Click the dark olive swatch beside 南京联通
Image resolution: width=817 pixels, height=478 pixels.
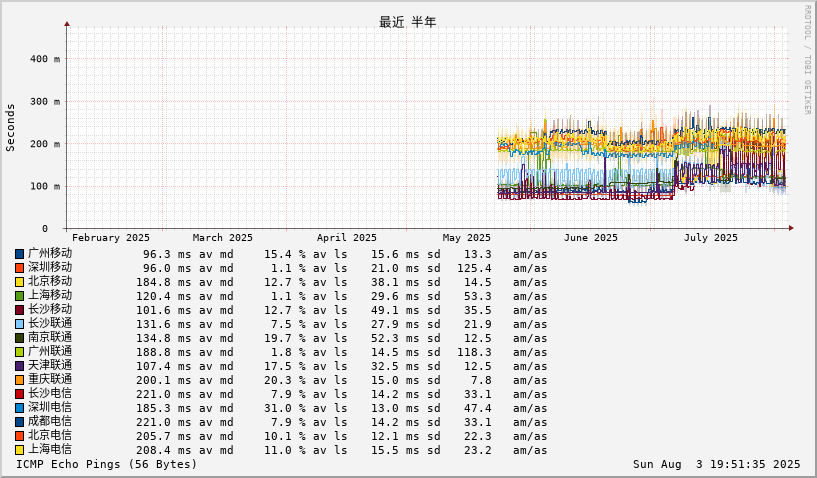[19, 338]
